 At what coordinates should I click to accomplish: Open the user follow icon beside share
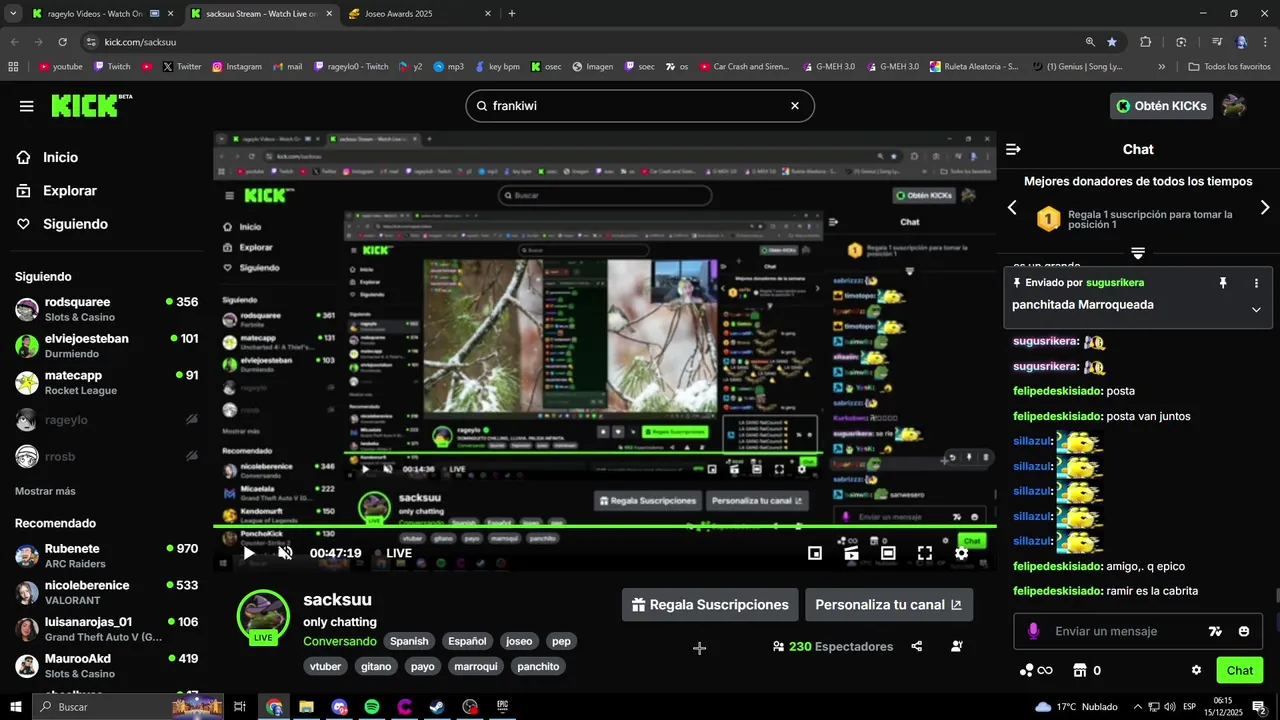pos(956,646)
